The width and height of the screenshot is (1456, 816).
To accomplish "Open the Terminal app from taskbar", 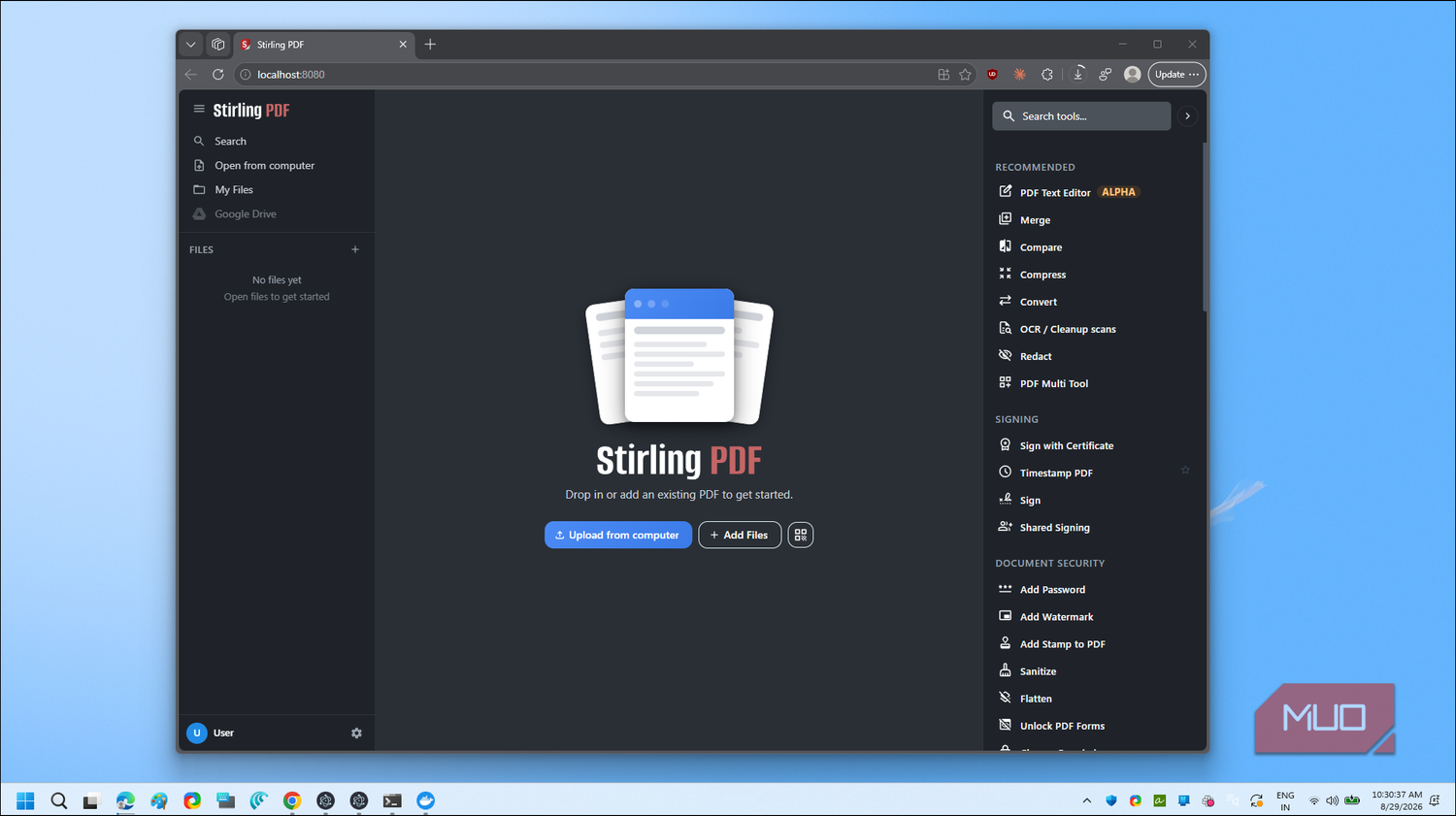I will [x=392, y=800].
